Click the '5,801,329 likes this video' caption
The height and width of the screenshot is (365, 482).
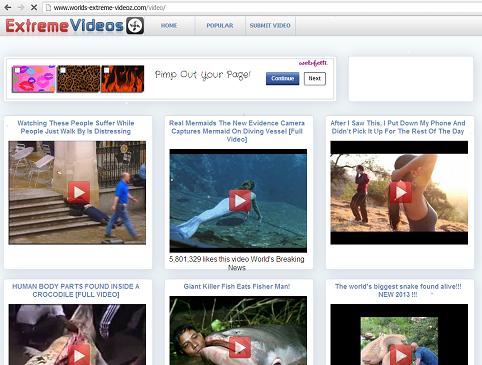(x=237, y=263)
